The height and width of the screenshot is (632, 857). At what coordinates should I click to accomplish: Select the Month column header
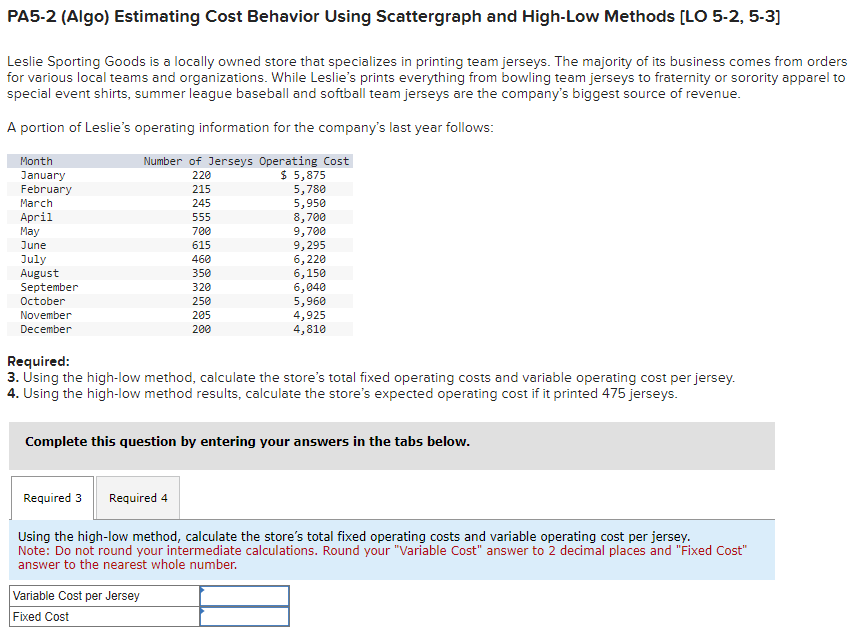[x=35, y=160]
